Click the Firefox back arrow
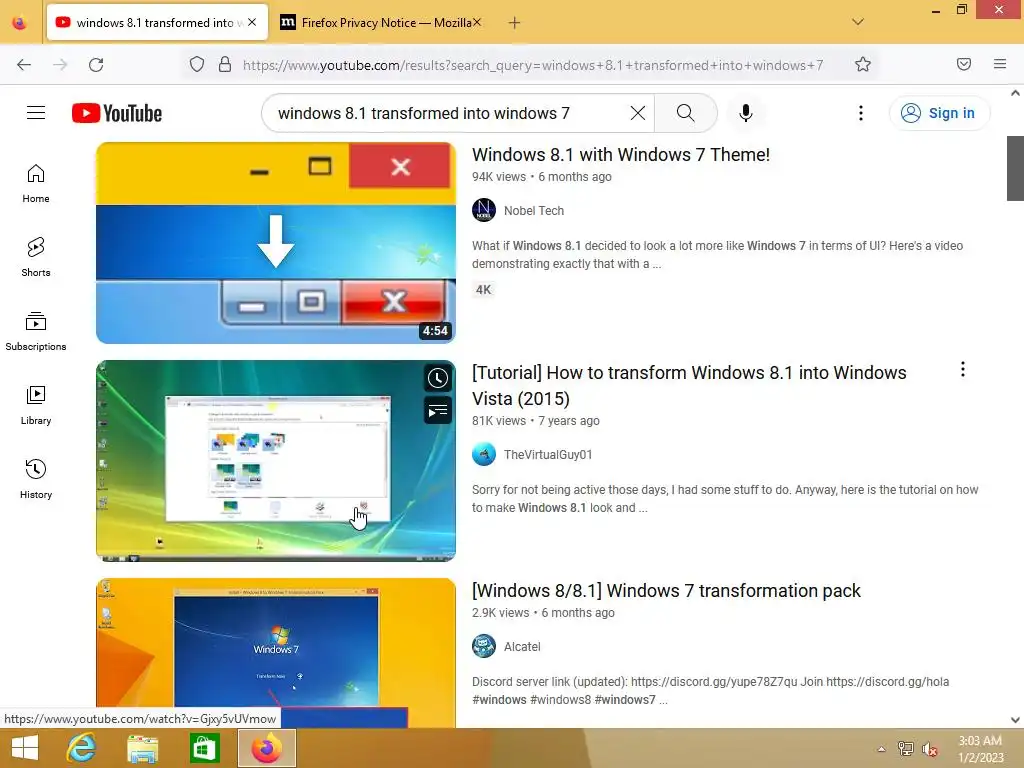1024x768 pixels. pos(24,65)
